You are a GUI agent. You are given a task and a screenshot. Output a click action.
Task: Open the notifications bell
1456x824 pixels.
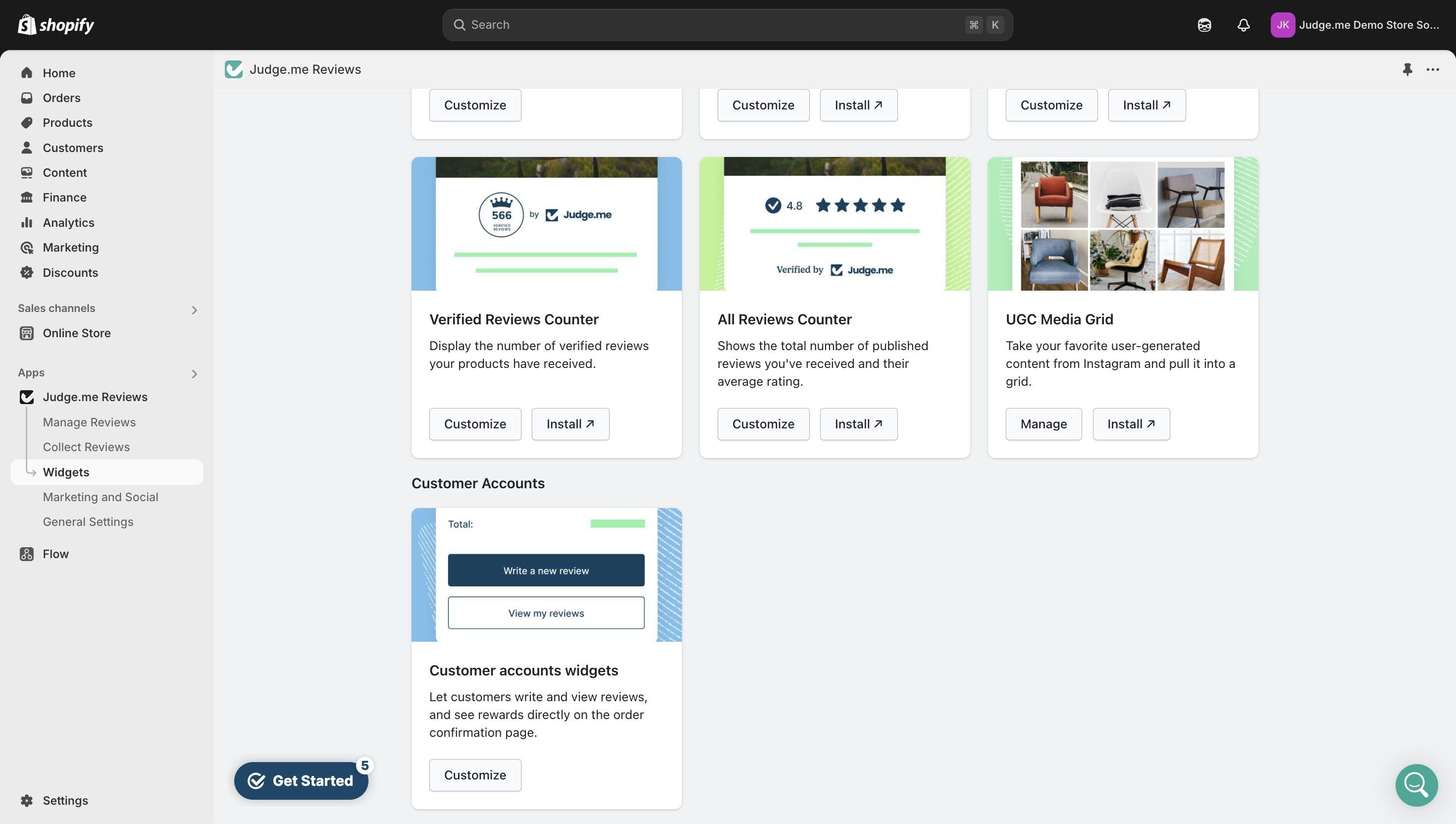point(1243,25)
